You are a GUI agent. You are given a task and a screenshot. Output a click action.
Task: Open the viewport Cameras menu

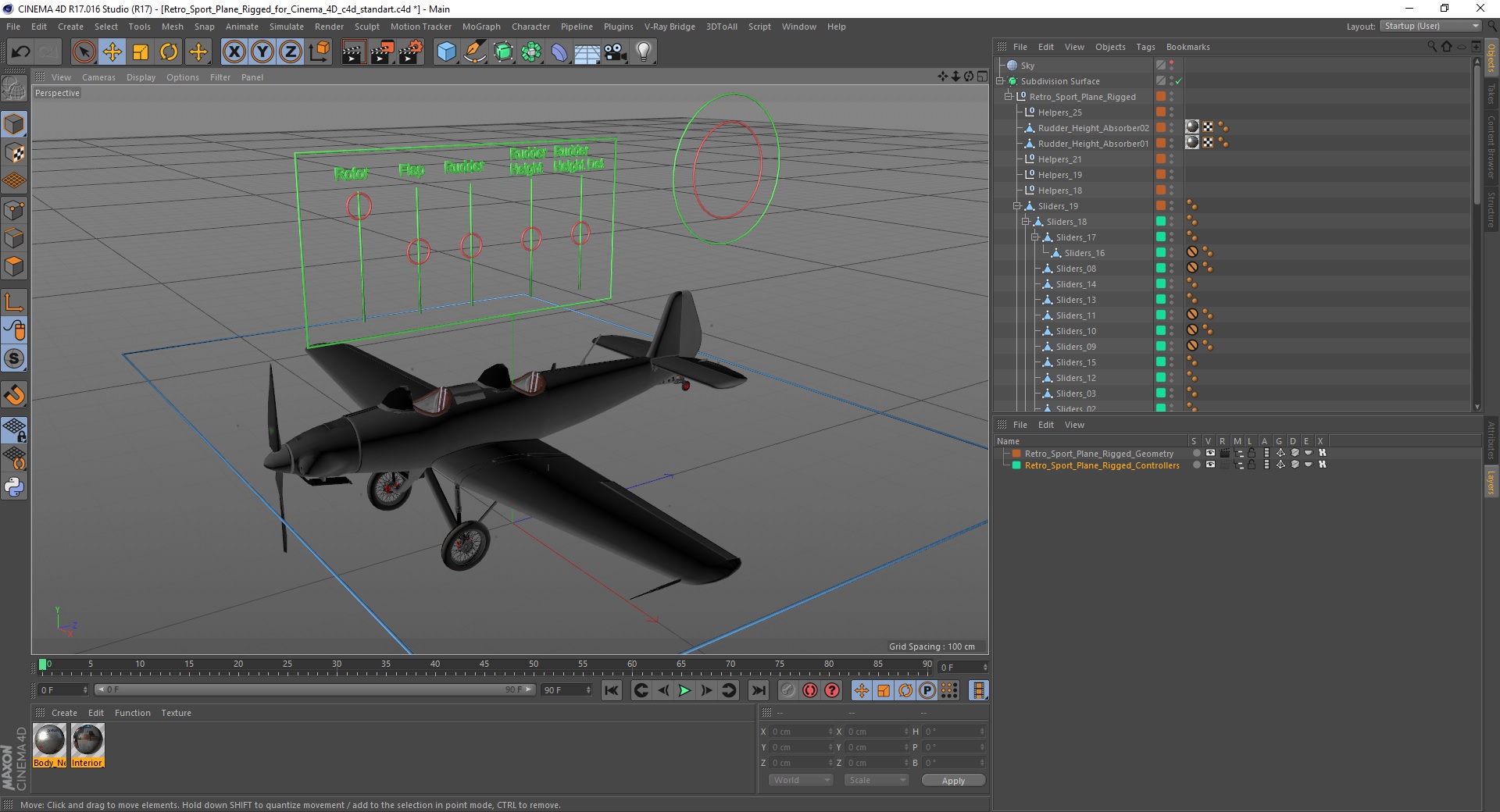pyautogui.click(x=98, y=77)
